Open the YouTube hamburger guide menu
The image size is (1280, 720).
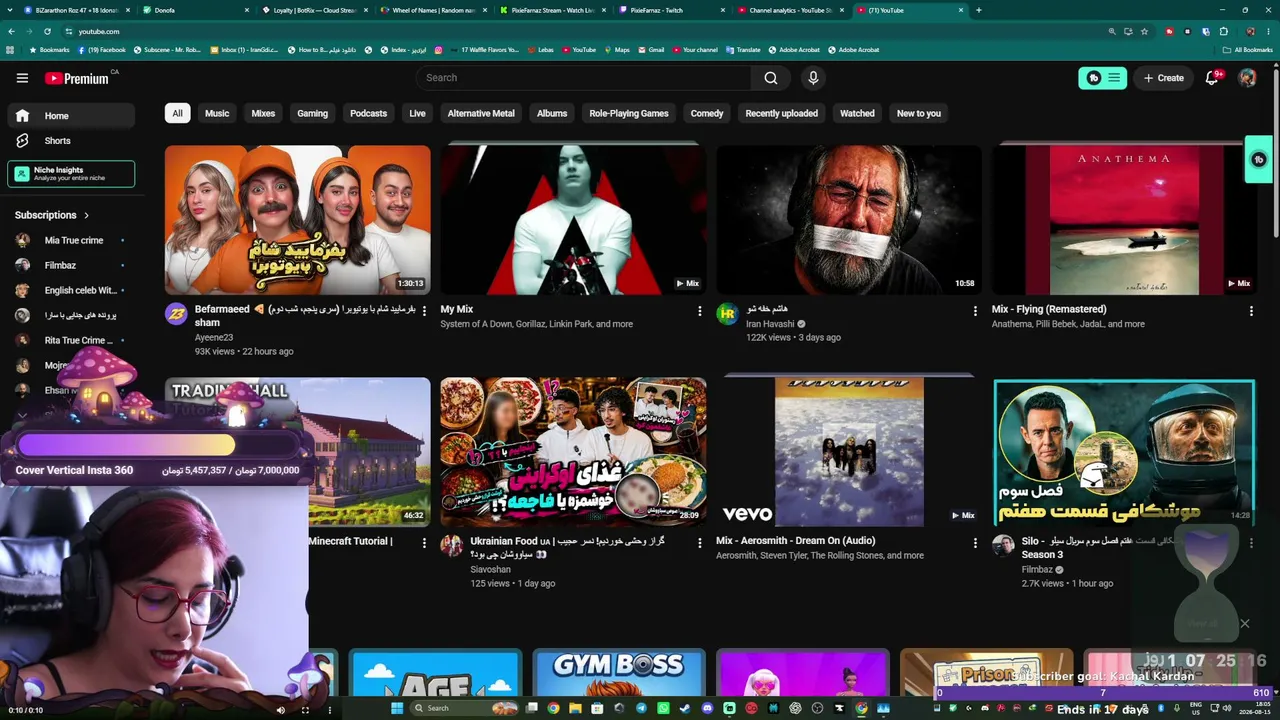tap(22, 78)
